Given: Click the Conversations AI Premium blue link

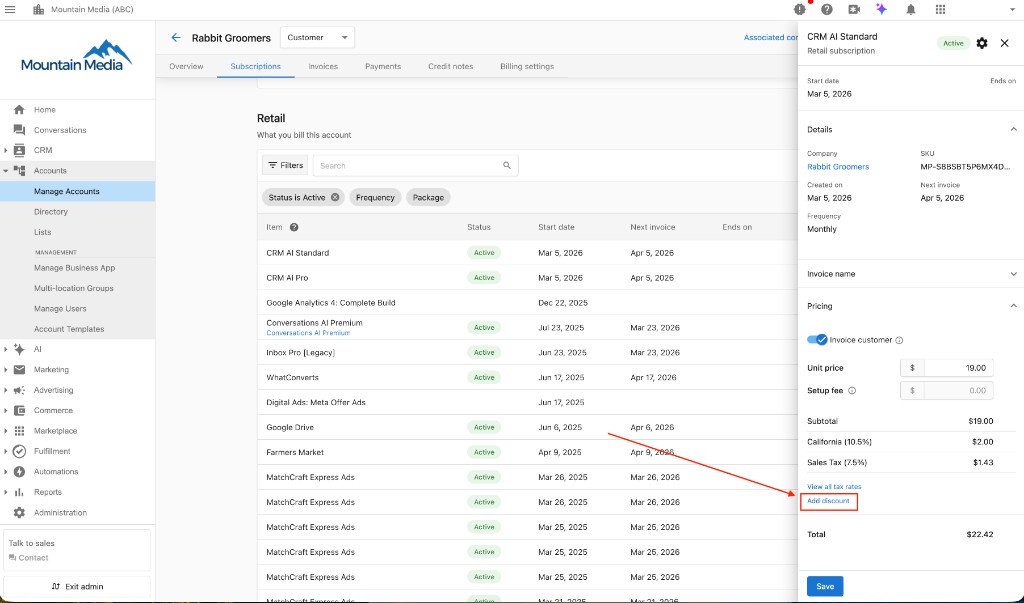Looking at the screenshot, I should pos(308,333).
